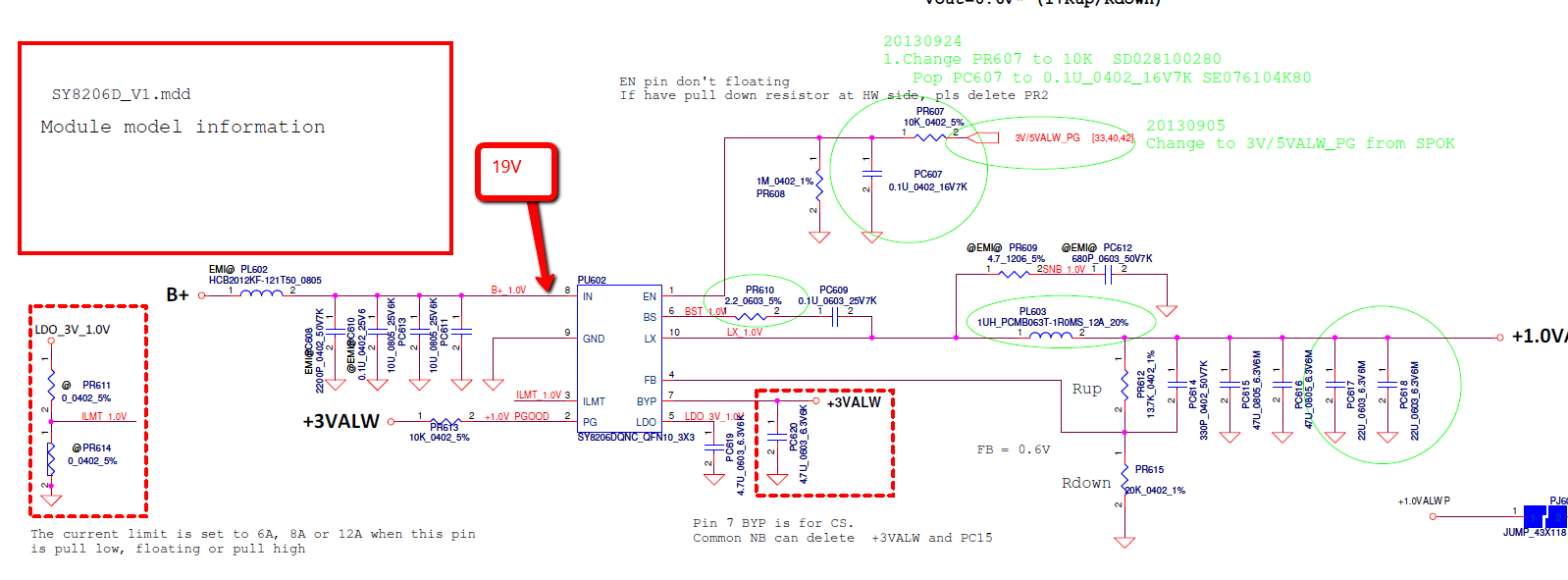
Task: Click the PR610 resistor label
Action: [x=759, y=290]
